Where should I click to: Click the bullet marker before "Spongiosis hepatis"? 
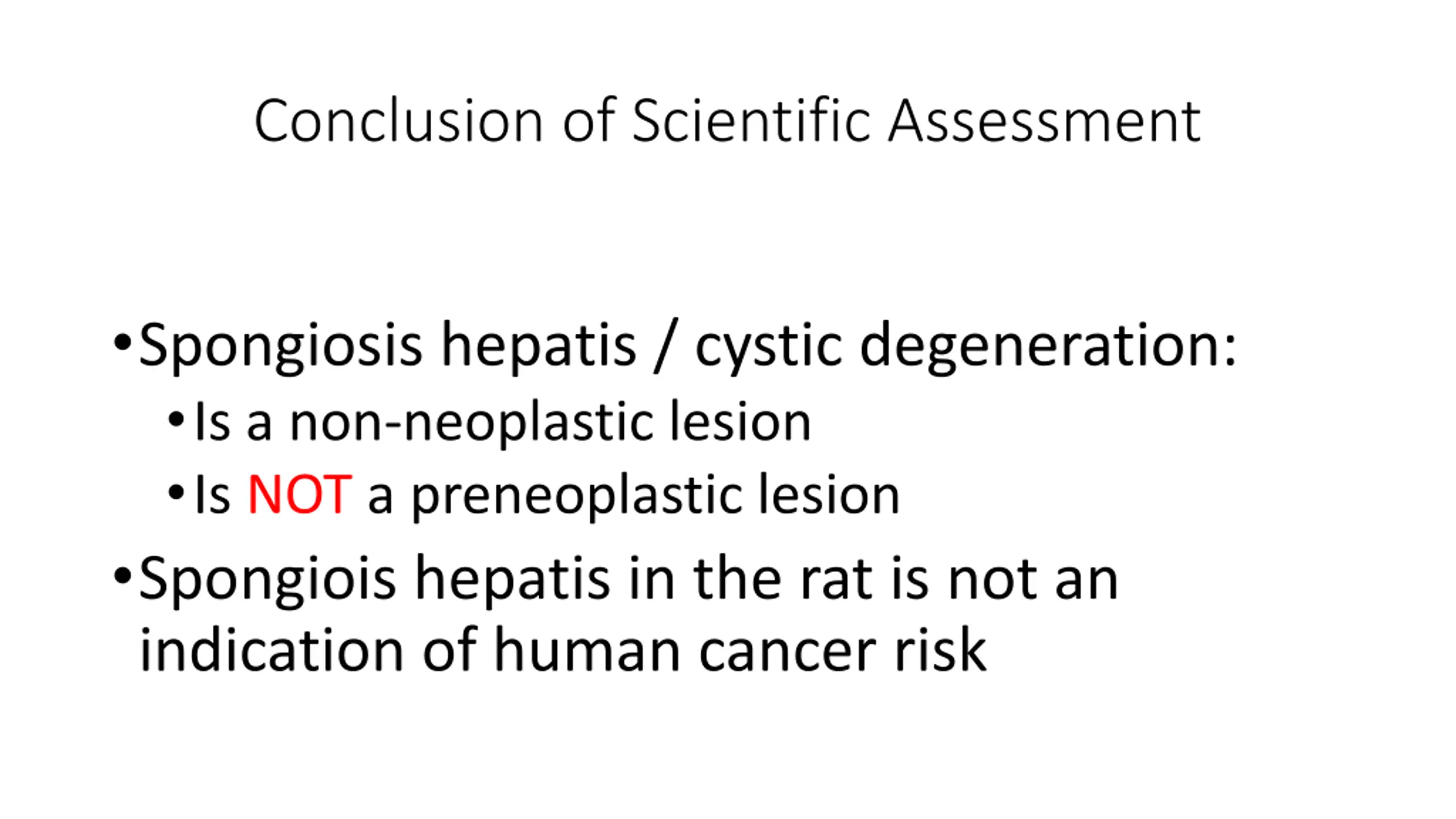click(122, 343)
